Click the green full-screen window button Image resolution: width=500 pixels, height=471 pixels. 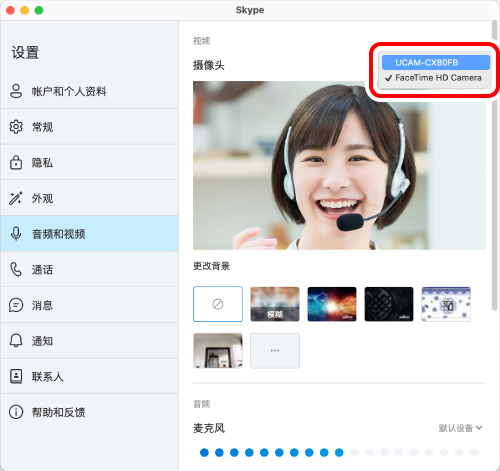coord(39,10)
